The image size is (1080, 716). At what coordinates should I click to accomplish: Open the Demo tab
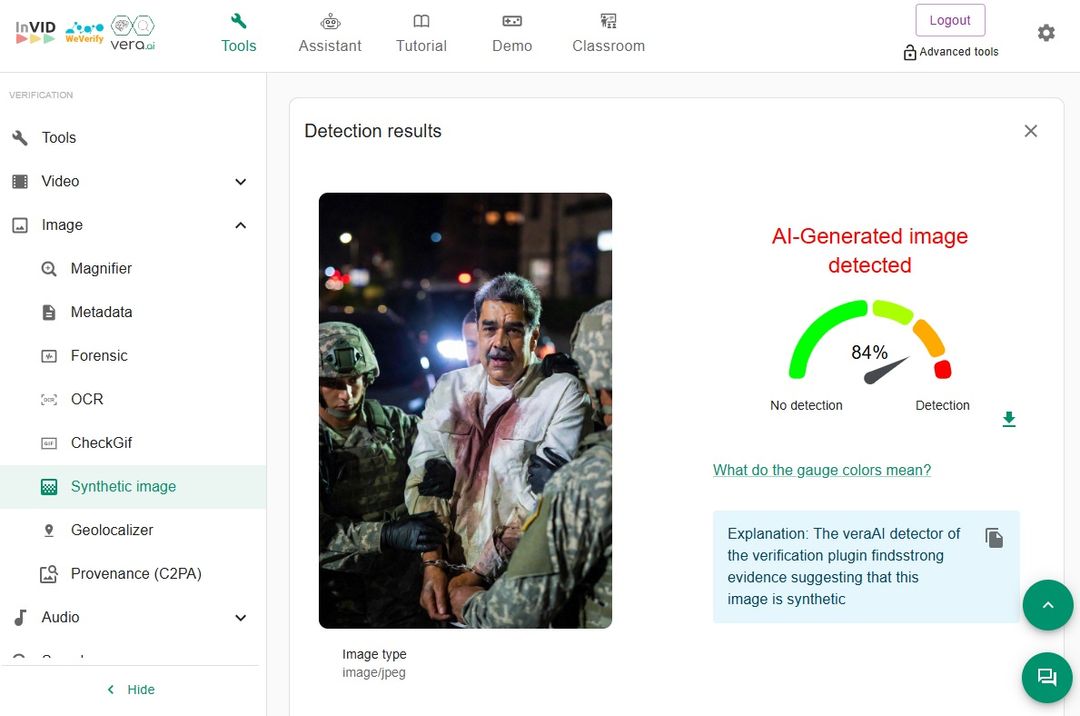[x=512, y=34]
